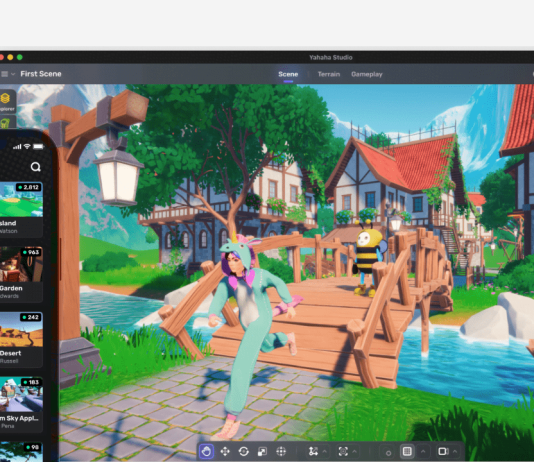
Task: Click the focus frame selection icon
Action: point(343,451)
